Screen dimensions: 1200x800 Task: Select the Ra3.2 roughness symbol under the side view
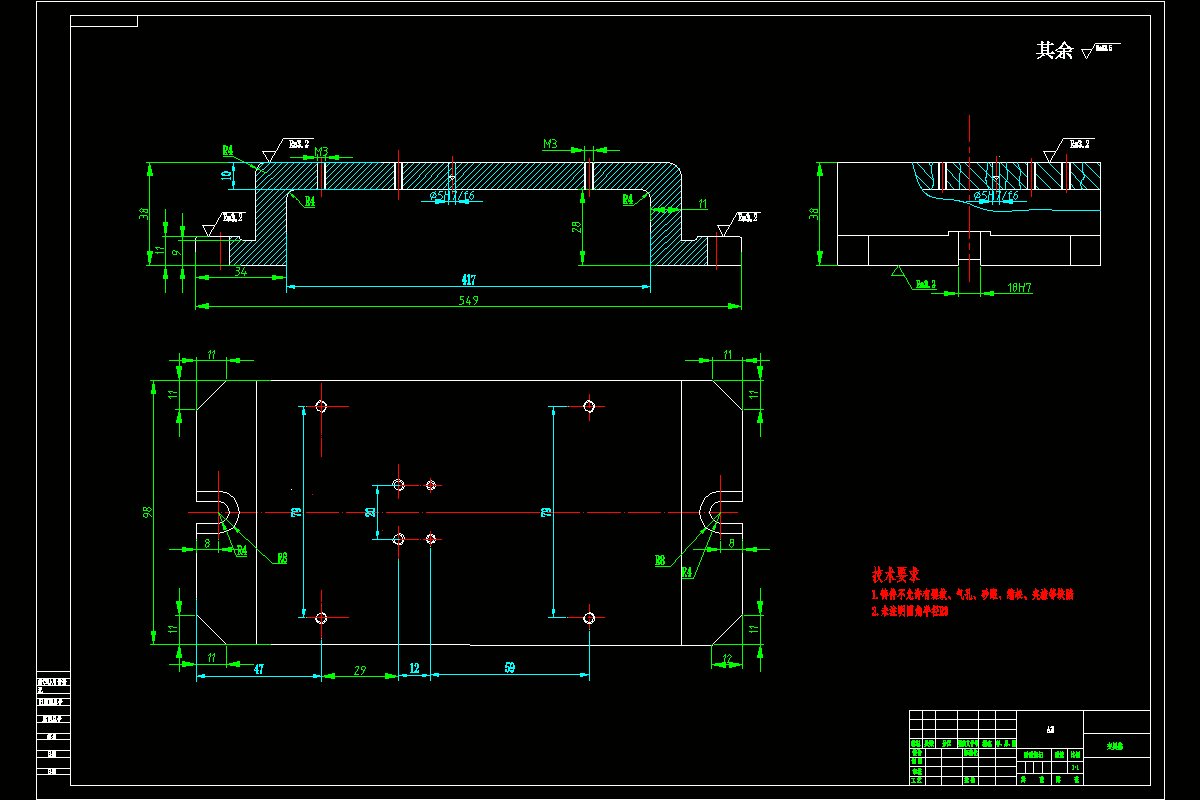[913, 277]
